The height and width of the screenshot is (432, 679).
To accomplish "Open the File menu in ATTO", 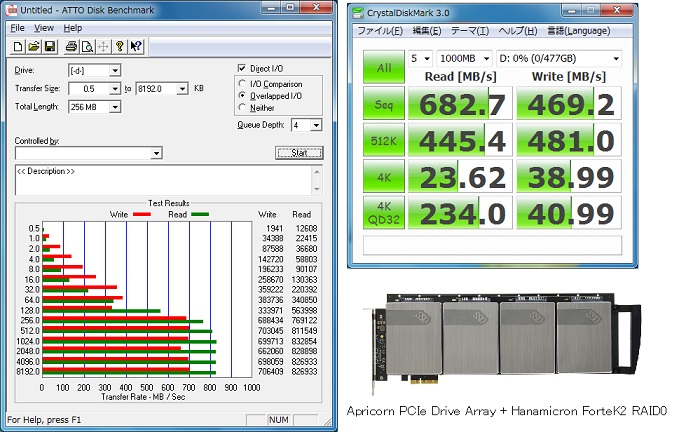I will tap(17, 28).
